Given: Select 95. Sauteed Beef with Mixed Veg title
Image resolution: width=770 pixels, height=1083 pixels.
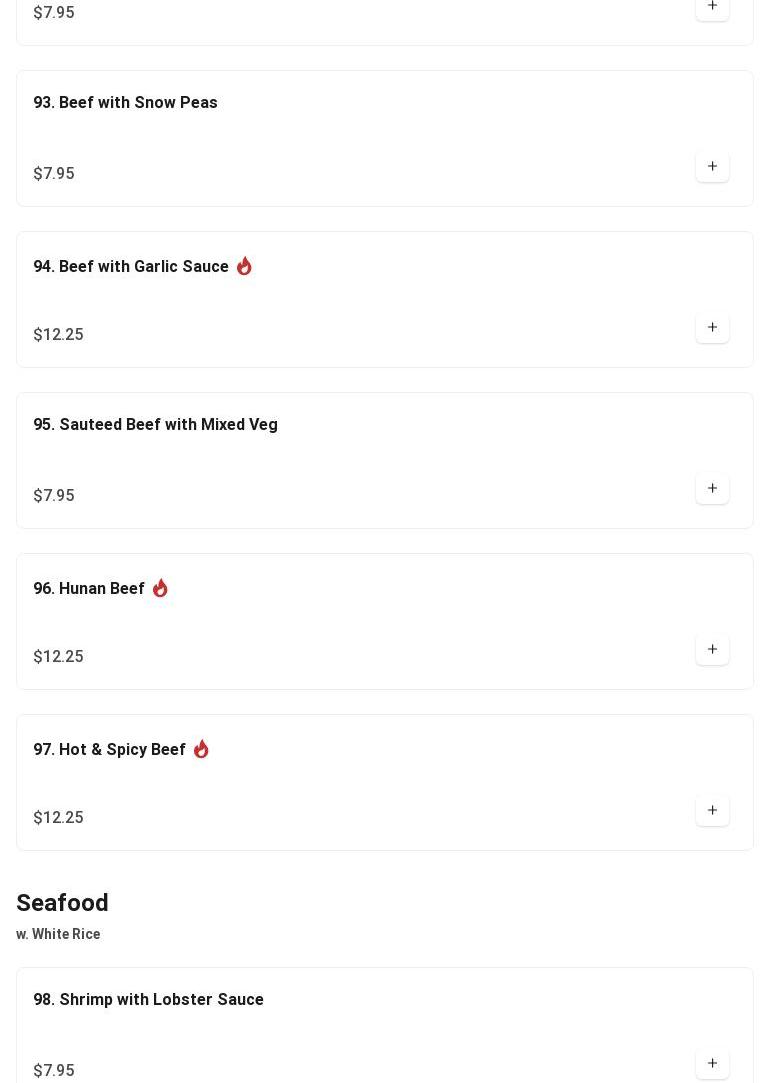Looking at the screenshot, I should click(x=155, y=425).
